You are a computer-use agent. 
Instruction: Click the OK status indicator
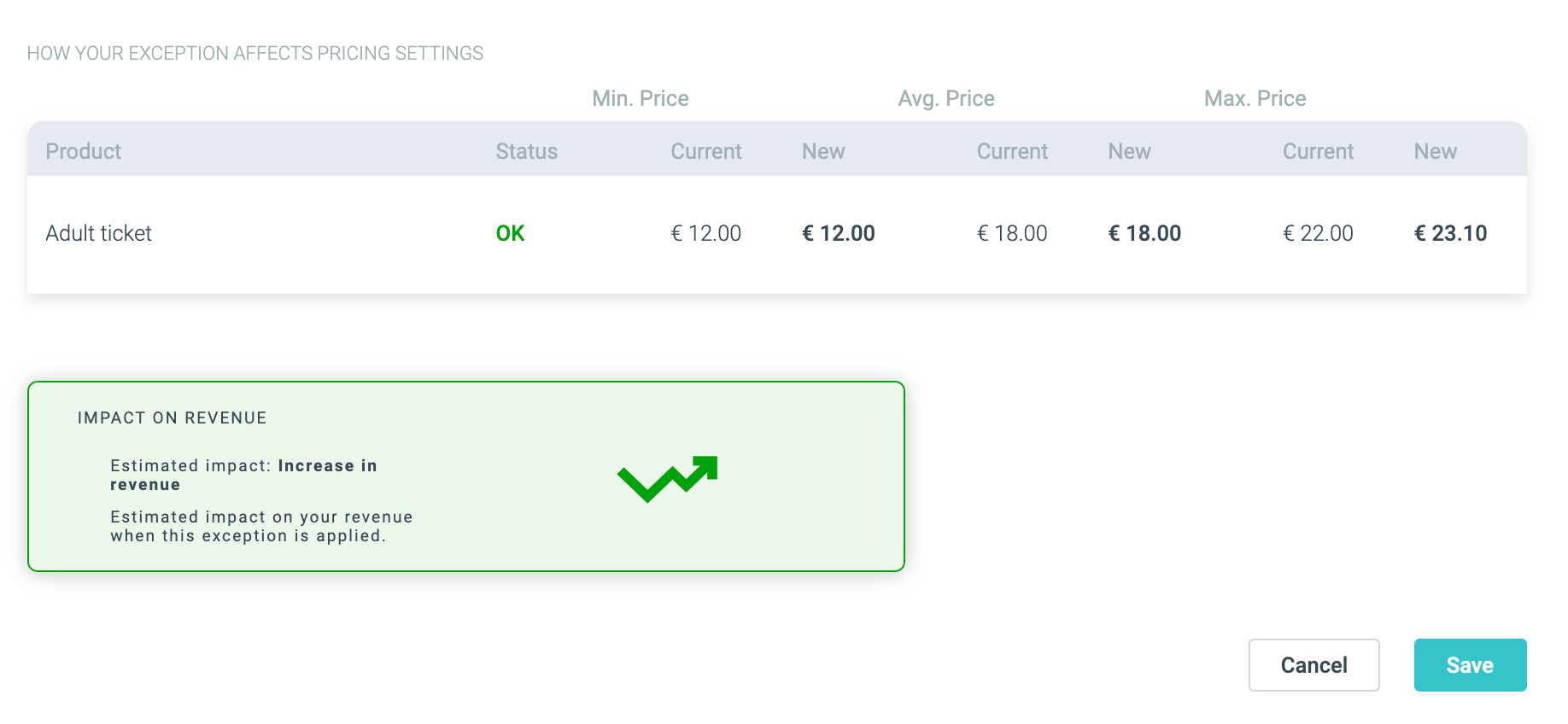[x=509, y=232]
